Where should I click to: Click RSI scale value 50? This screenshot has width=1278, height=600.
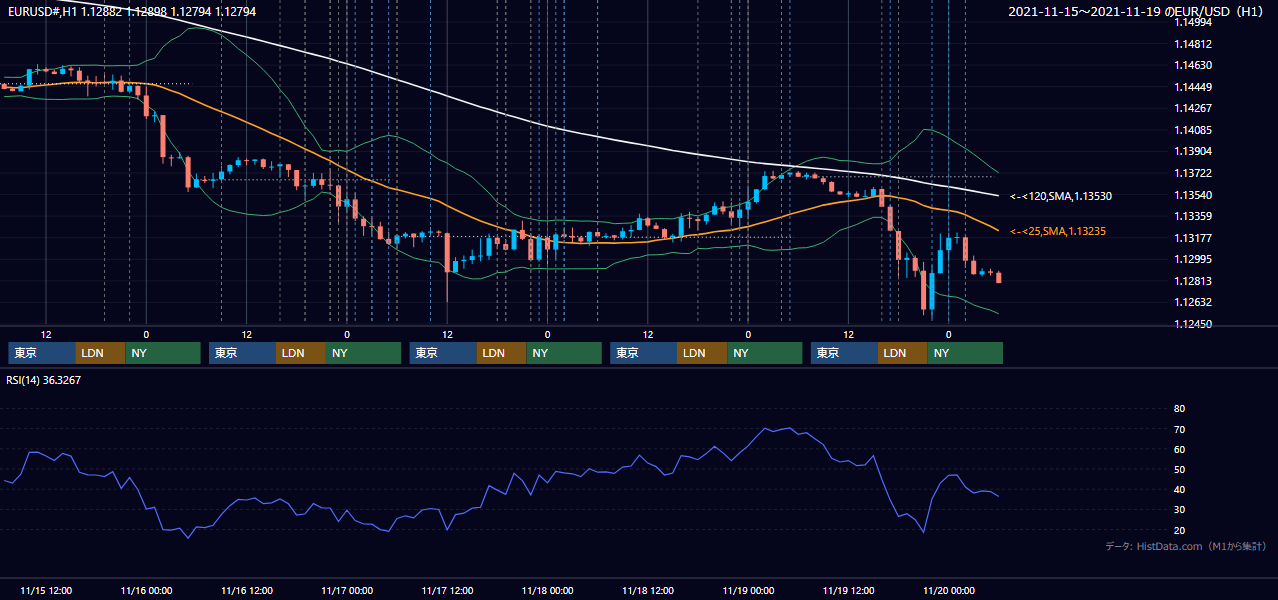(1179, 469)
